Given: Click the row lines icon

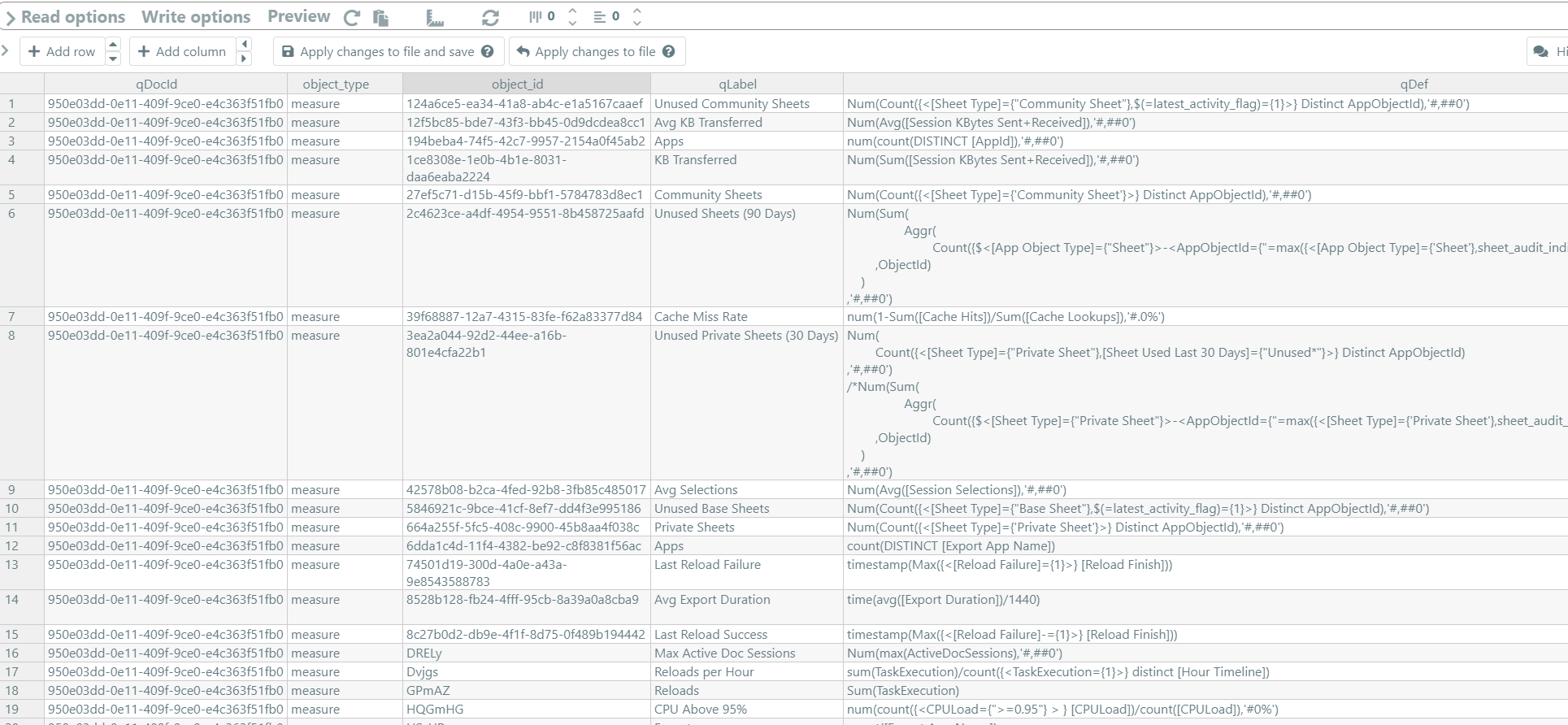Looking at the screenshot, I should coord(599,16).
